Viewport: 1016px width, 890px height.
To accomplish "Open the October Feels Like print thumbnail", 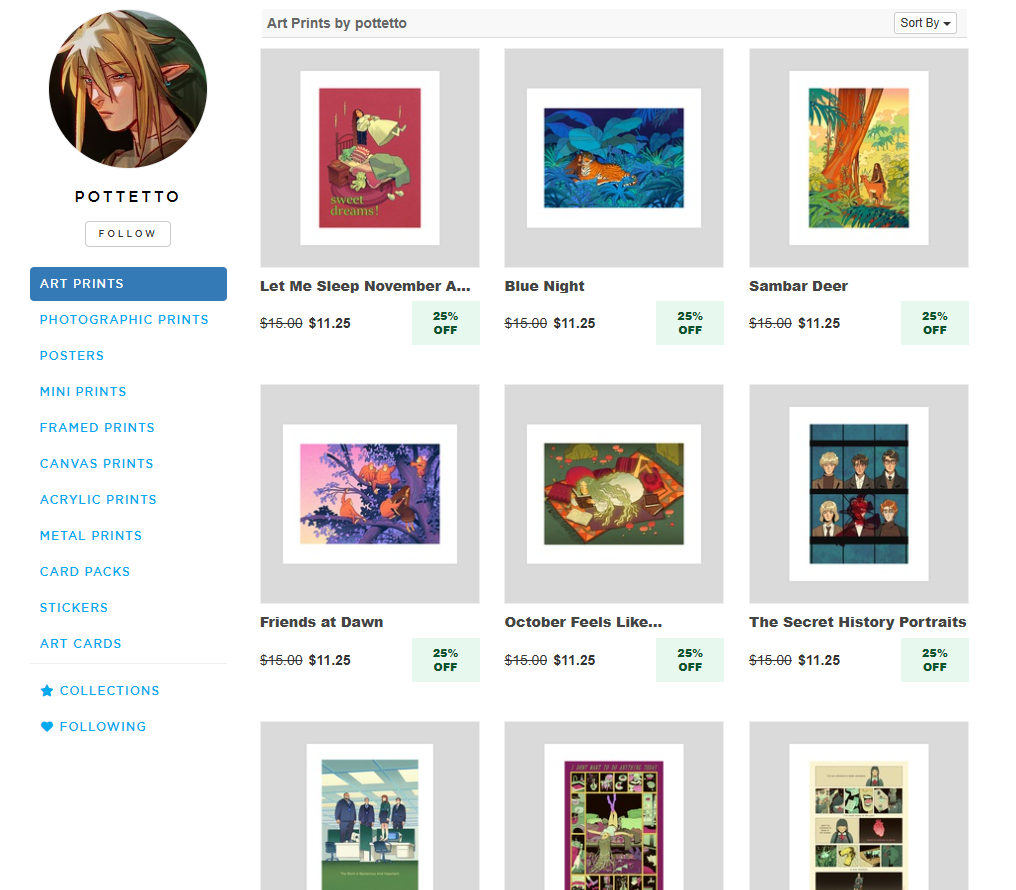I will pyautogui.click(x=614, y=494).
